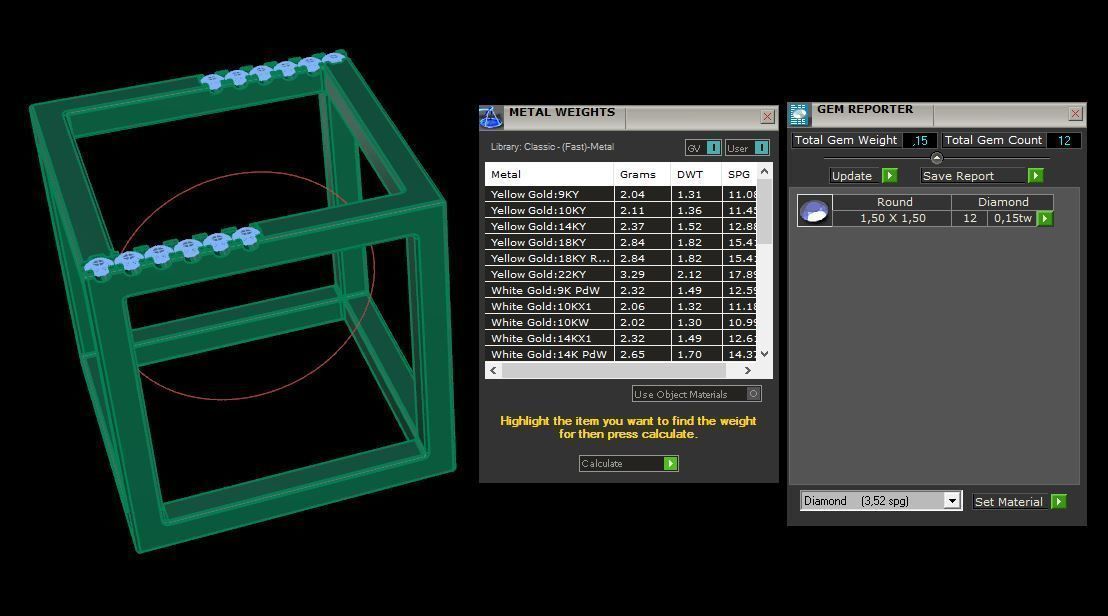Click the 2.65 grams value
The width and height of the screenshot is (1108, 616).
pyautogui.click(x=632, y=354)
